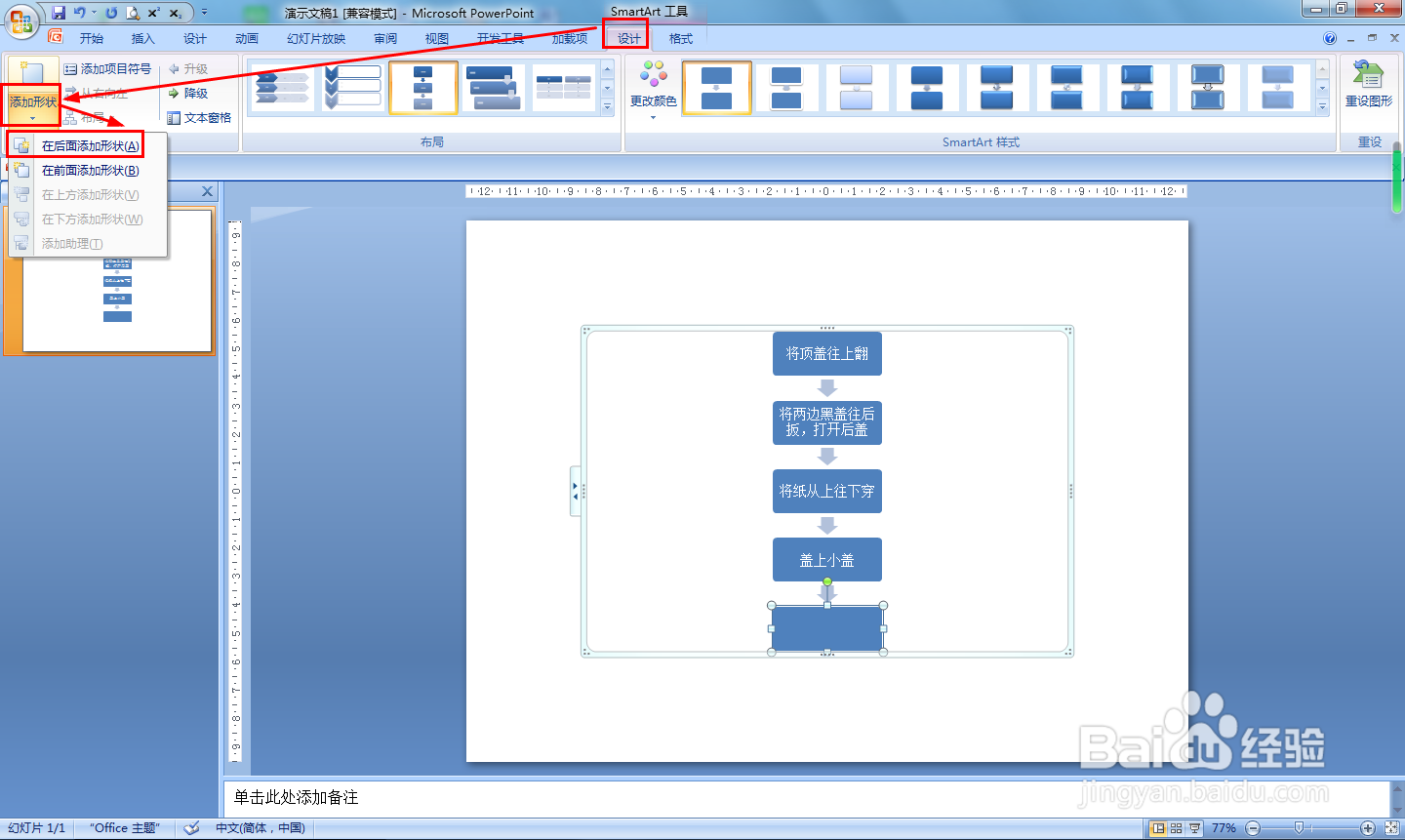Screen dimensions: 1405x840
Task: Expand SmartArt styles gallery more arrow
Action: click(1323, 108)
